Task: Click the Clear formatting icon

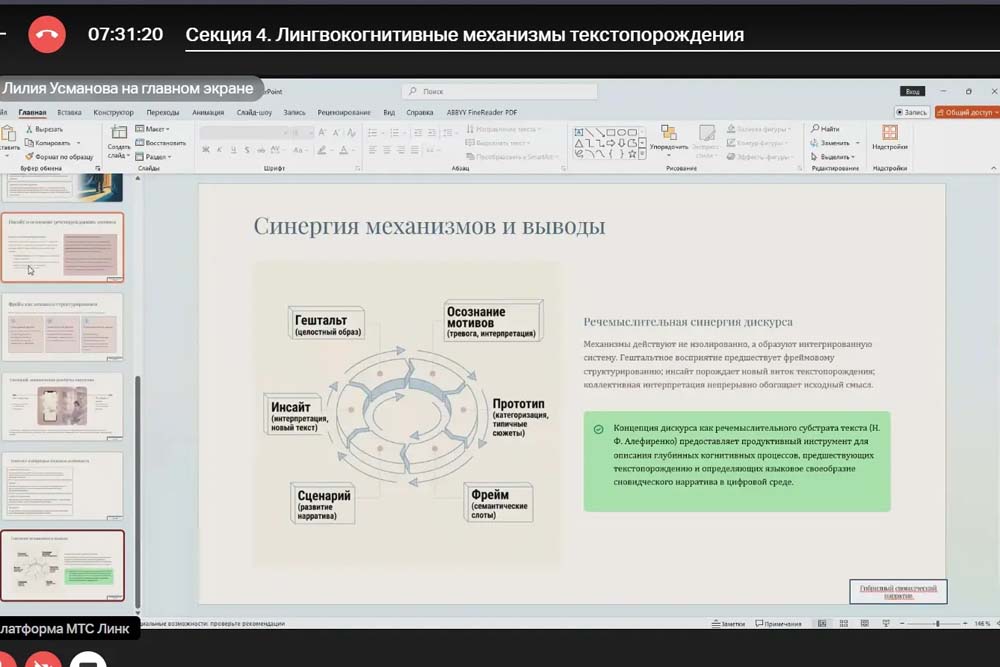Action: (x=351, y=133)
